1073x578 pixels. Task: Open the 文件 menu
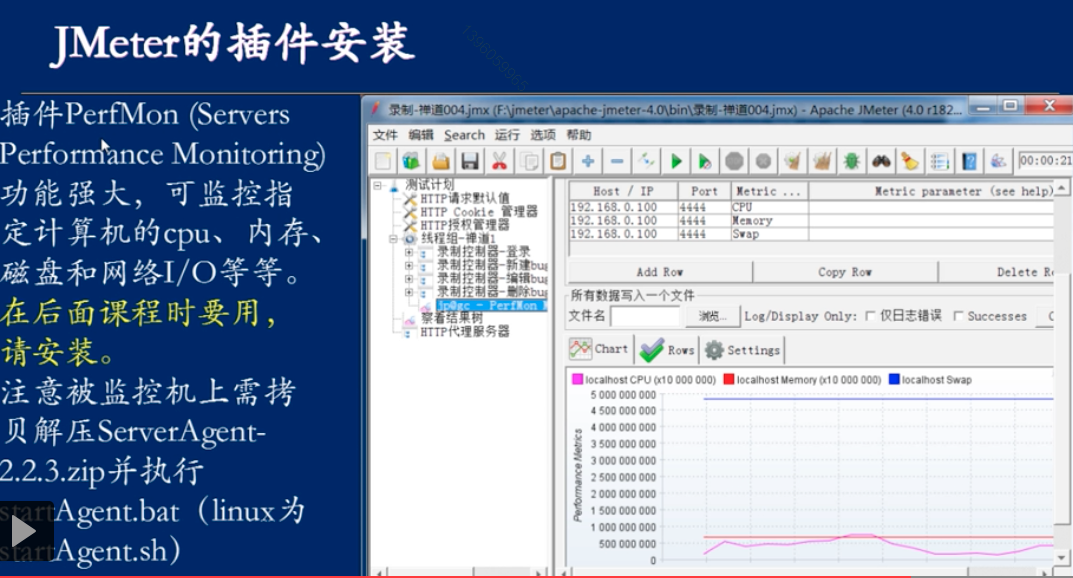[x=385, y=135]
